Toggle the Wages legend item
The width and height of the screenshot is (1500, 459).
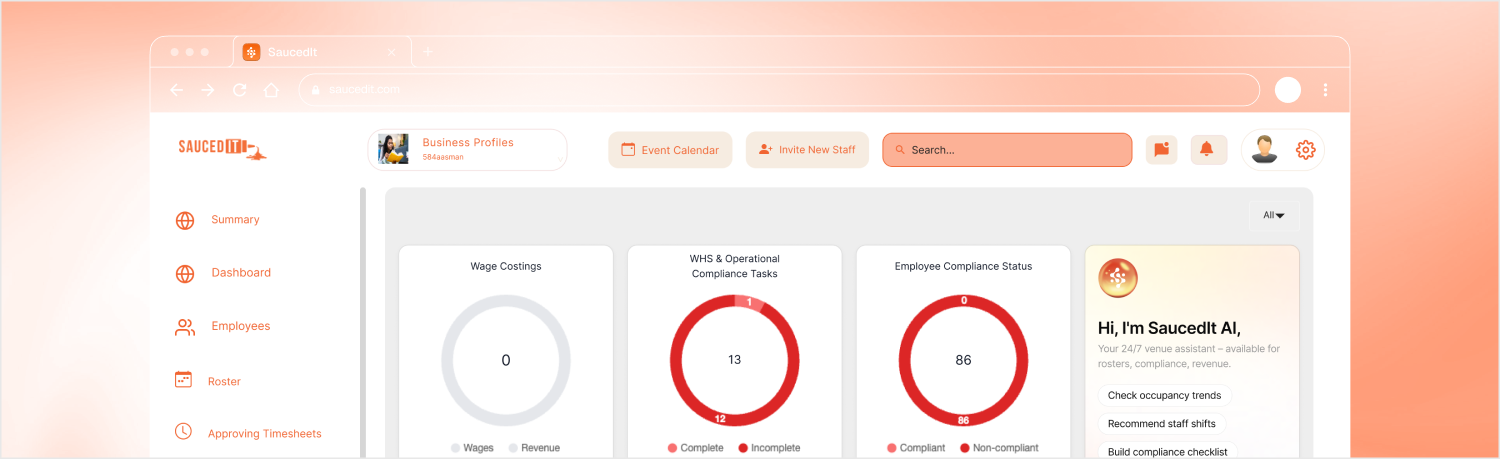click(x=472, y=448)
